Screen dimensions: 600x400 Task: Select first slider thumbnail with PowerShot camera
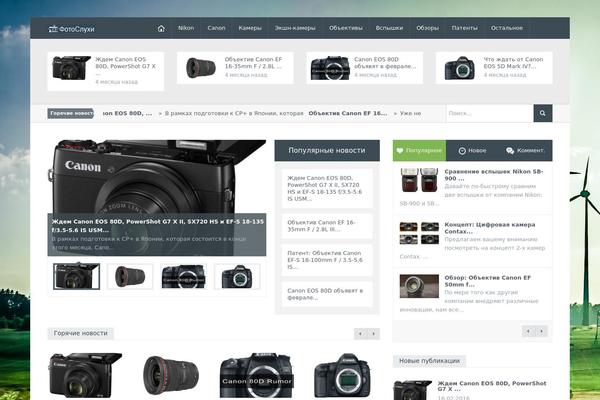click(x=77, y=276)
